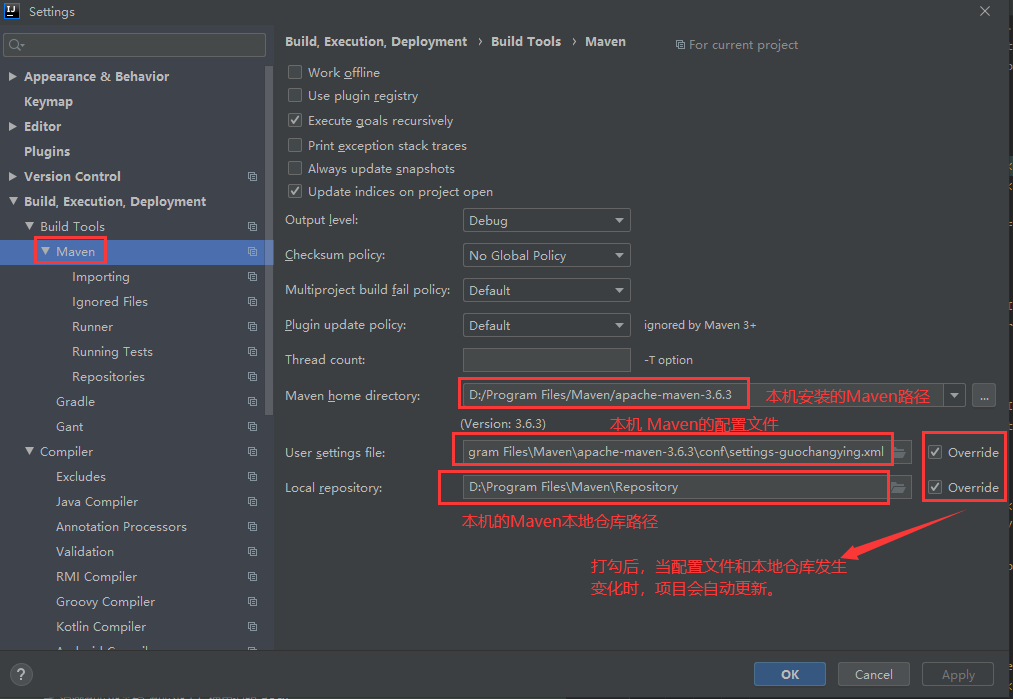Click the '...' browse icon for Maven home directory
The height and width of the screenshot is (699, 1013).
tap(983, 395)
